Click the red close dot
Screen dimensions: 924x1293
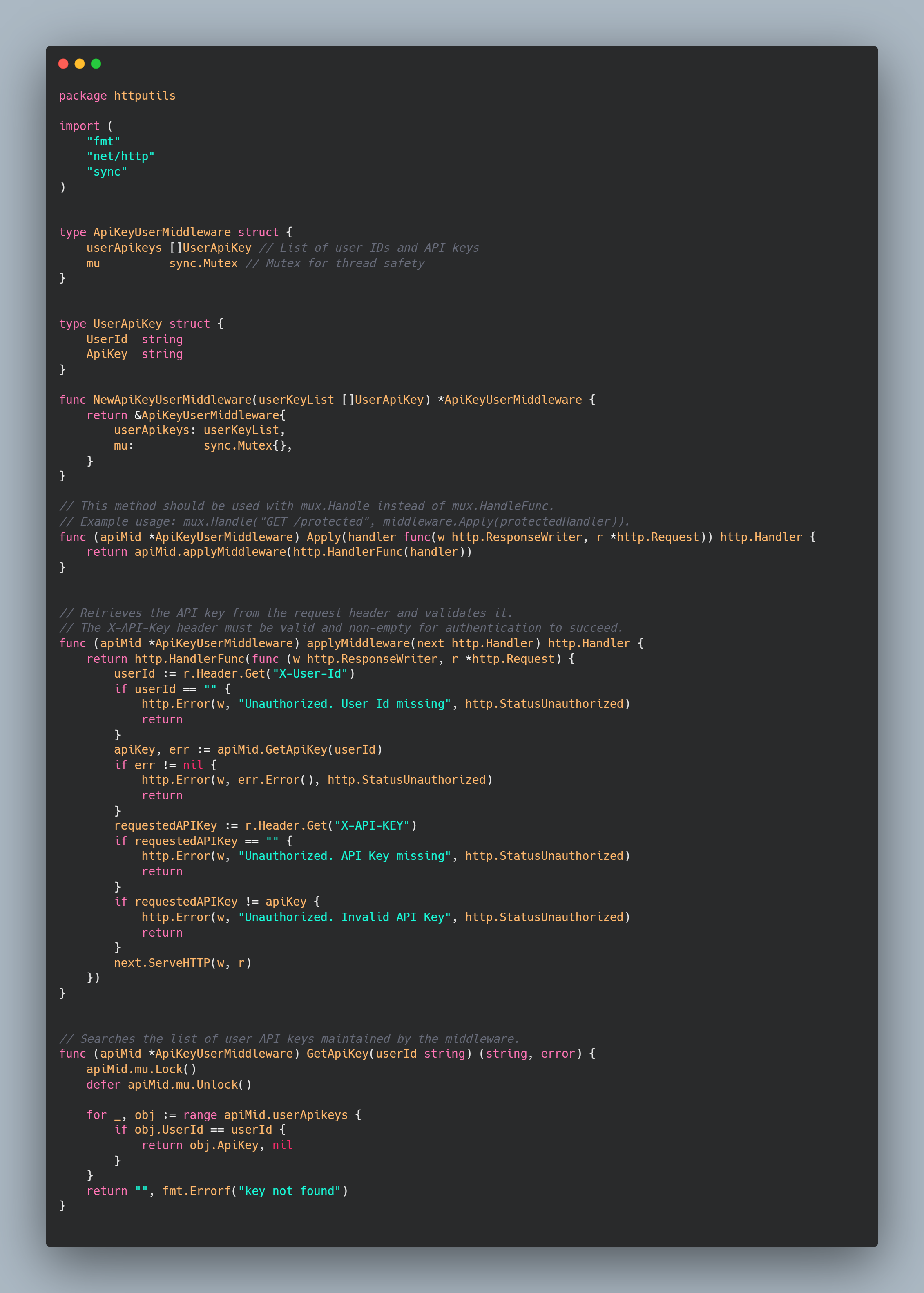(63, 64)
